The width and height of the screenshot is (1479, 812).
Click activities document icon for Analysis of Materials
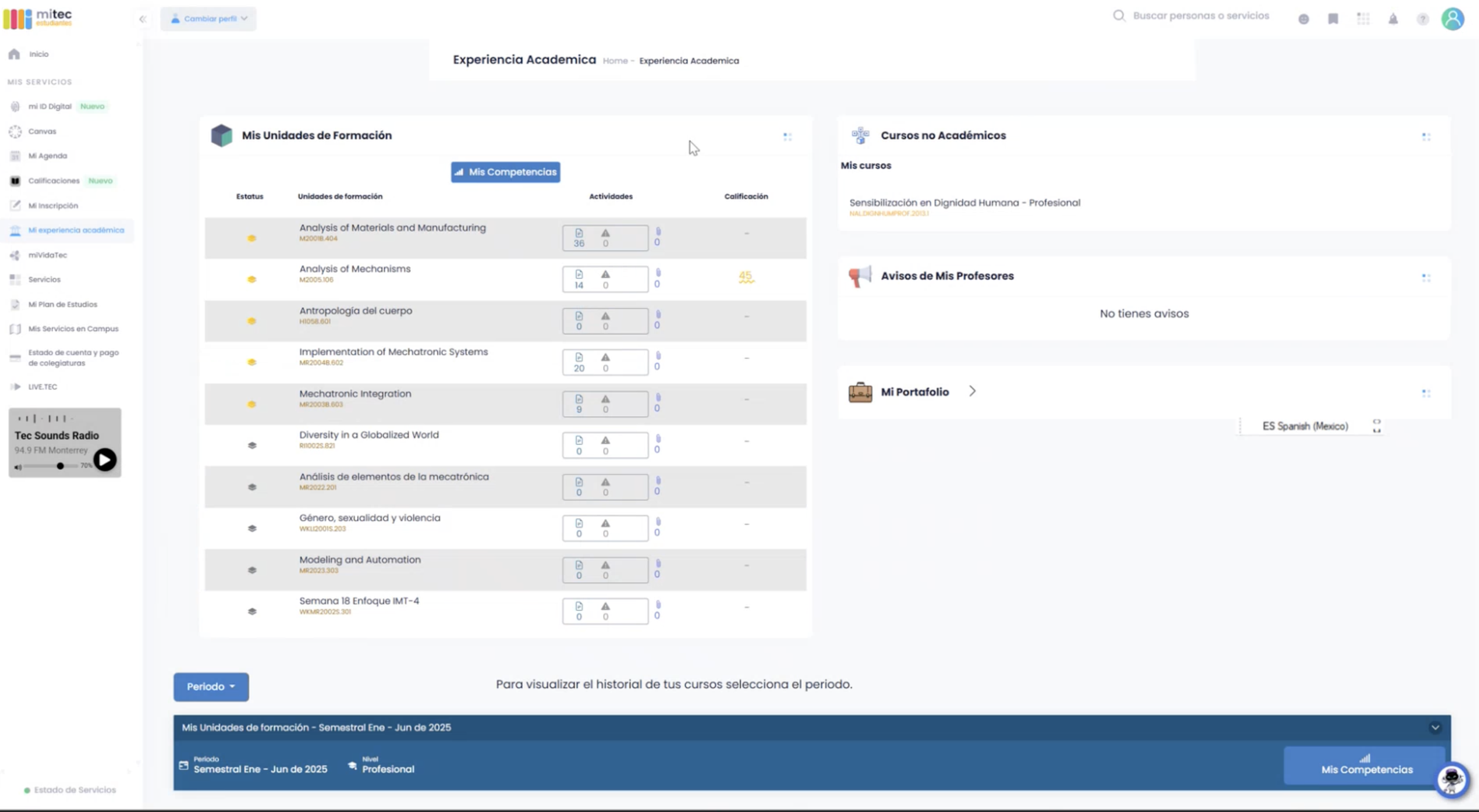[578, 233]
